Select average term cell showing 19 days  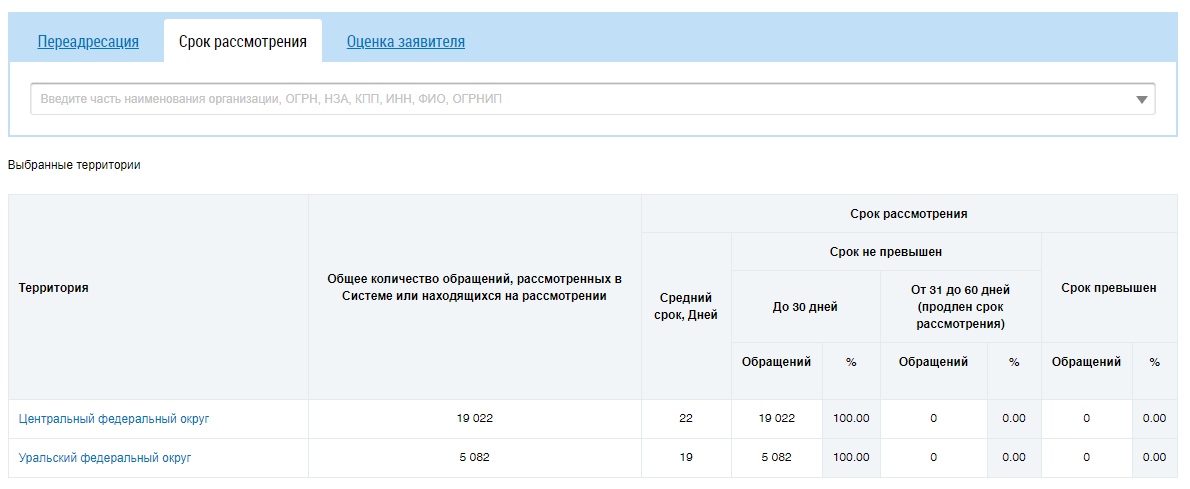point(686,458)
